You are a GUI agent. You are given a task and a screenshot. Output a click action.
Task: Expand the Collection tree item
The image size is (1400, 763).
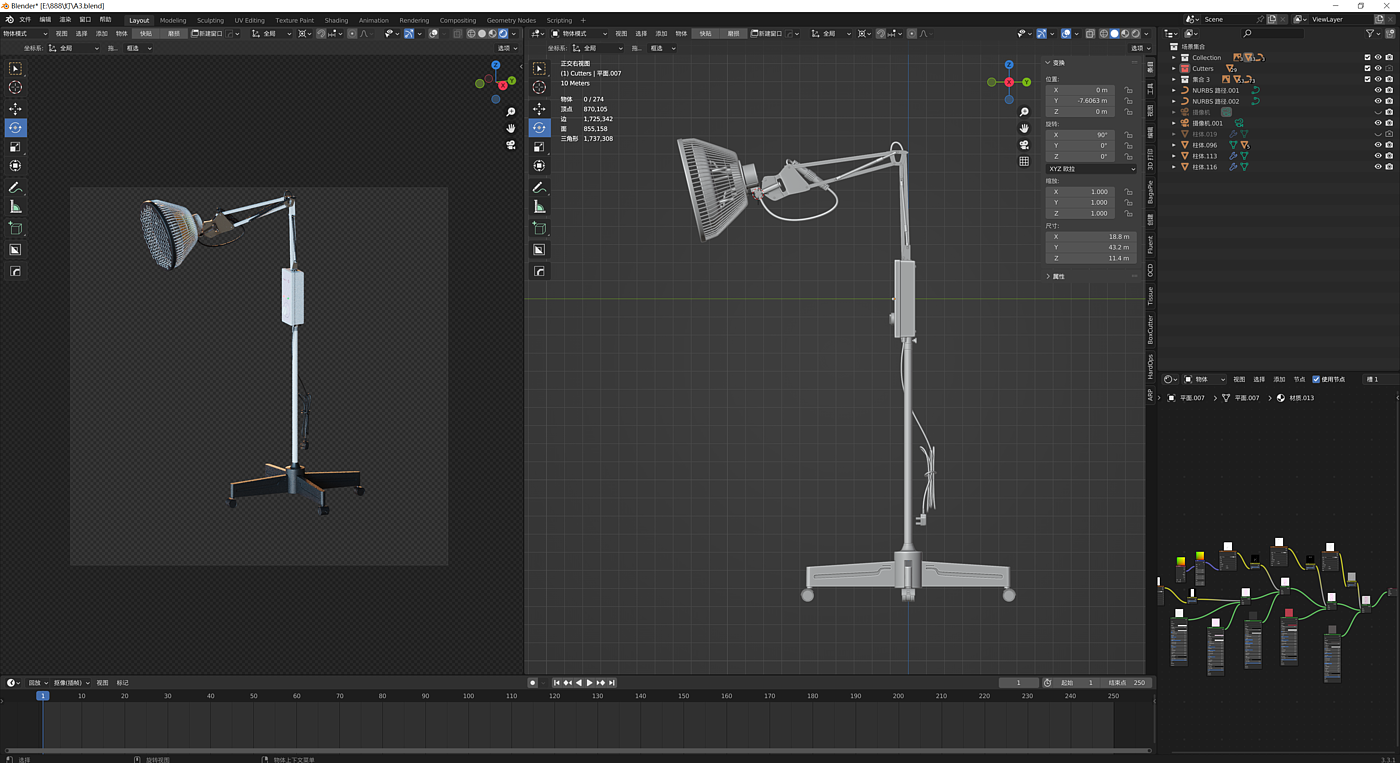(x=1174, y=58)
